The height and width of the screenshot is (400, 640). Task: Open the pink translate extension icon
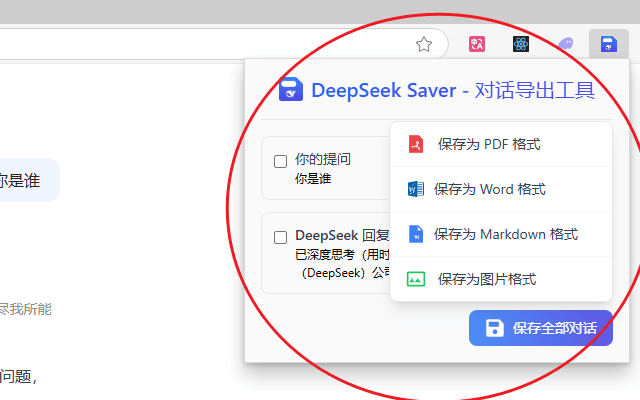[x=477, y=44]
